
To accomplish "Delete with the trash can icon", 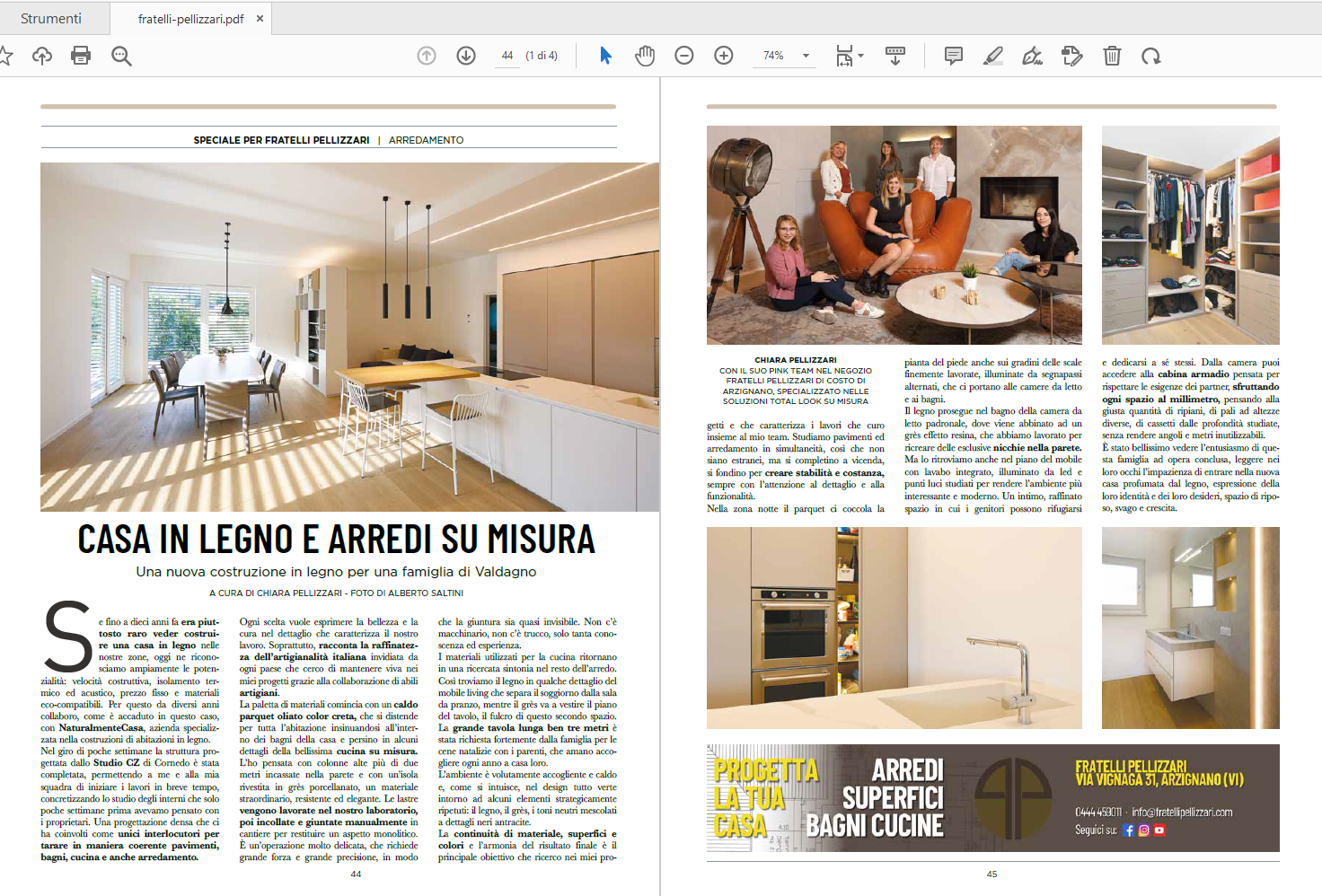I will [x=1112, y=56].
